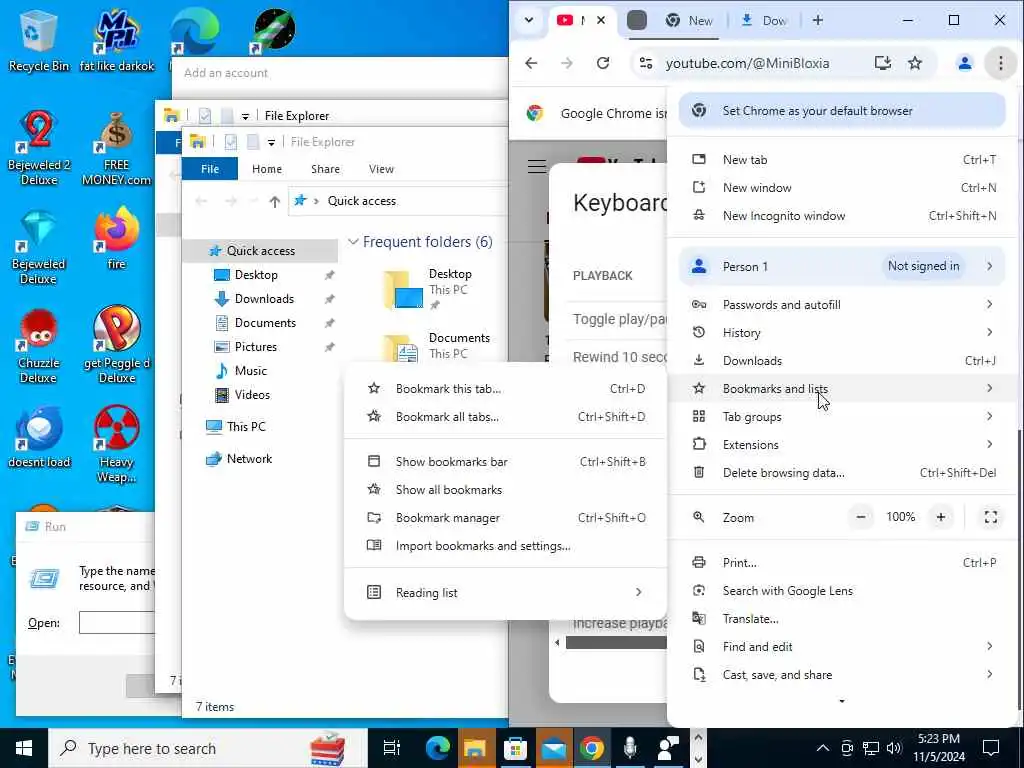Click the install app icon in address bar
The height and width of the screenshot is (768, 1024).
click(x=882, y=63)
